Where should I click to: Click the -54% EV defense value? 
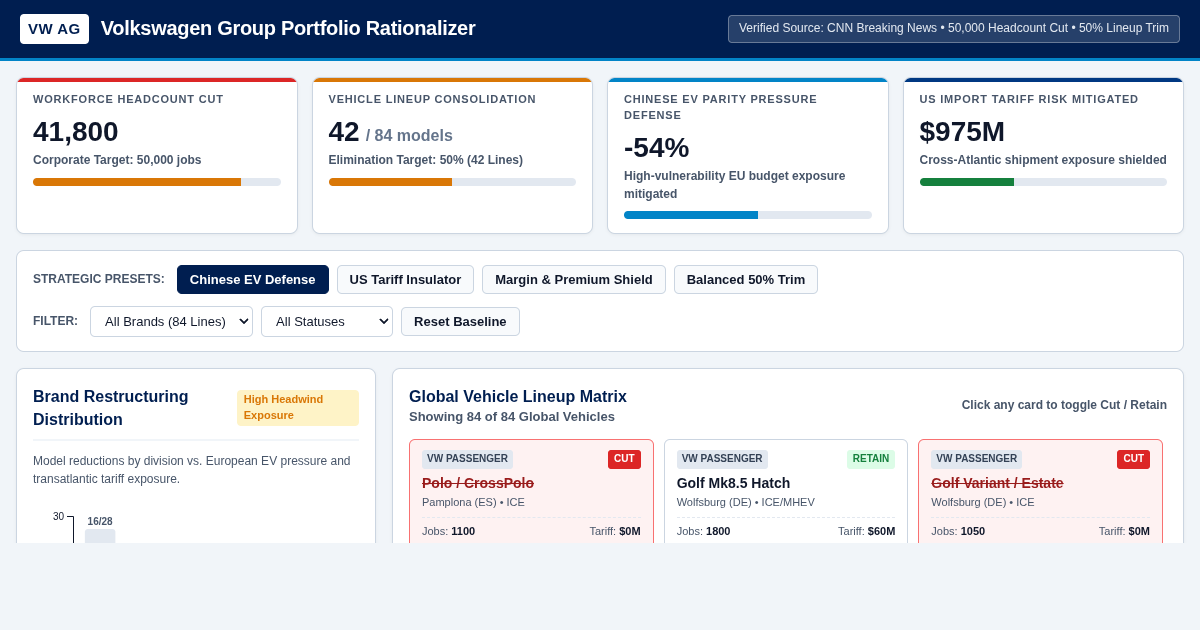(657, 147)
